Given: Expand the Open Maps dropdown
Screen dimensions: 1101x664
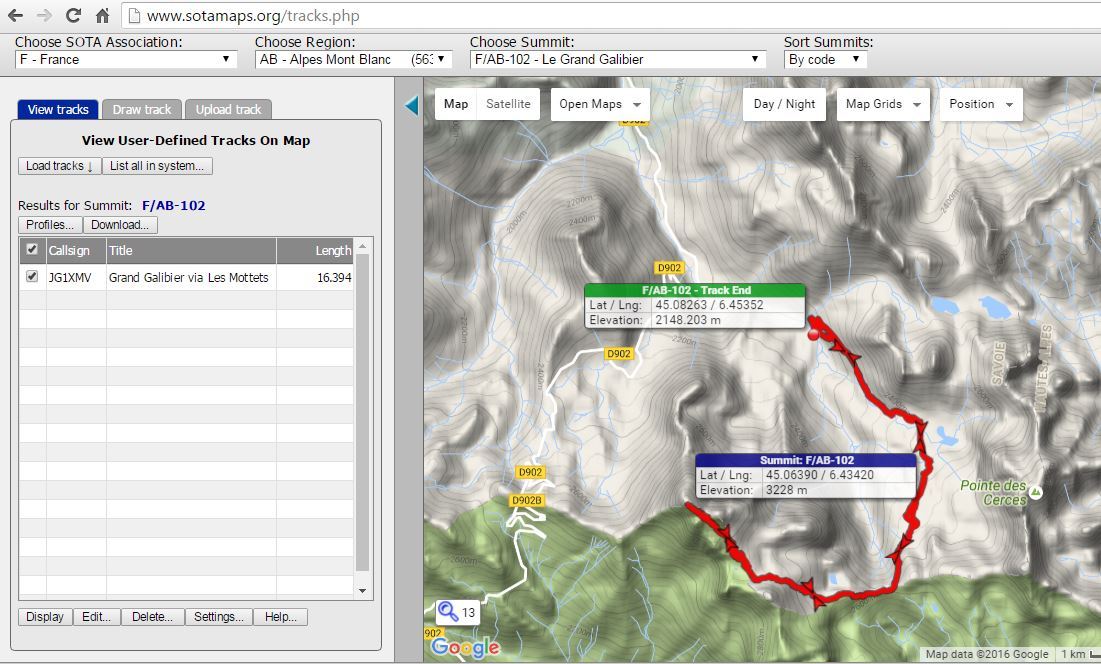Looking at the screenshot, I should [600, 104].
